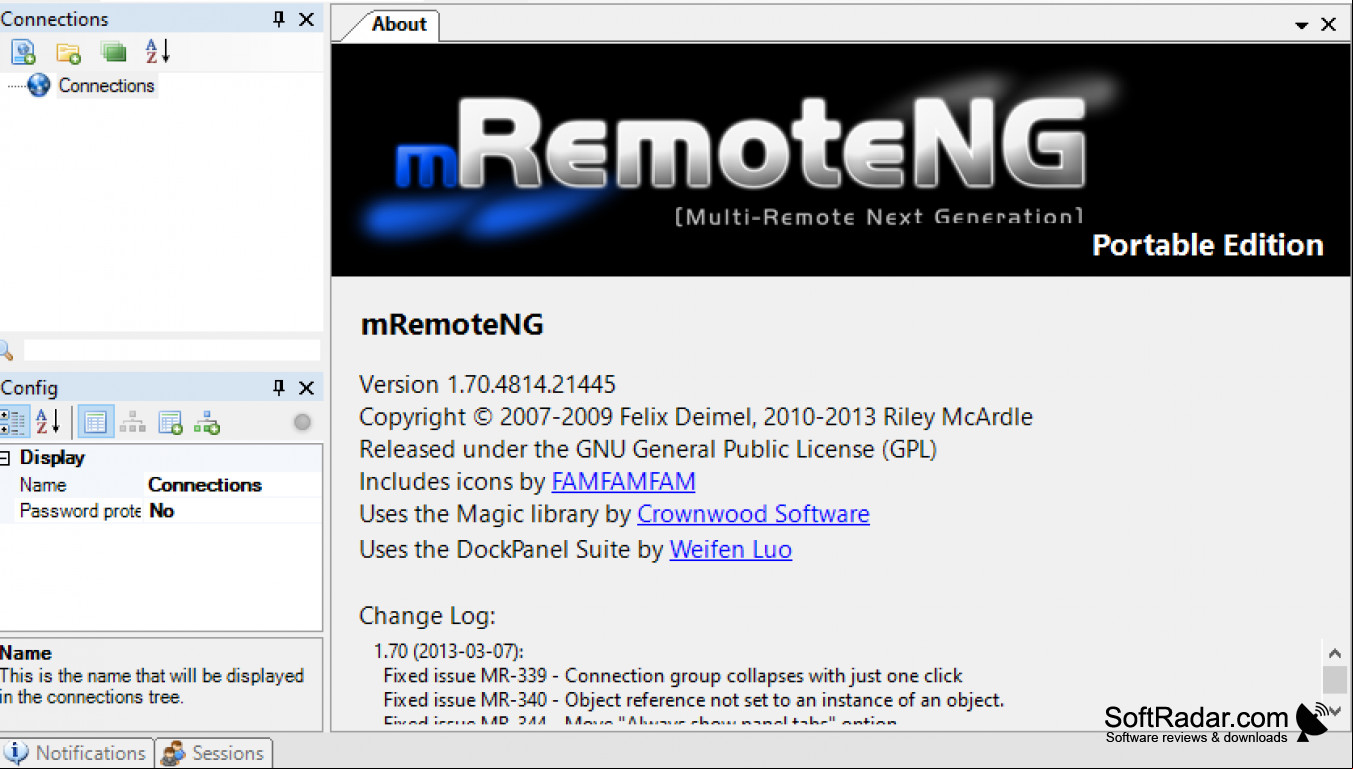Click the Fixed issue MR-339 change log line
Image resolution: width=1353 pixels, height=769 pixels.
tap(673, 676)
